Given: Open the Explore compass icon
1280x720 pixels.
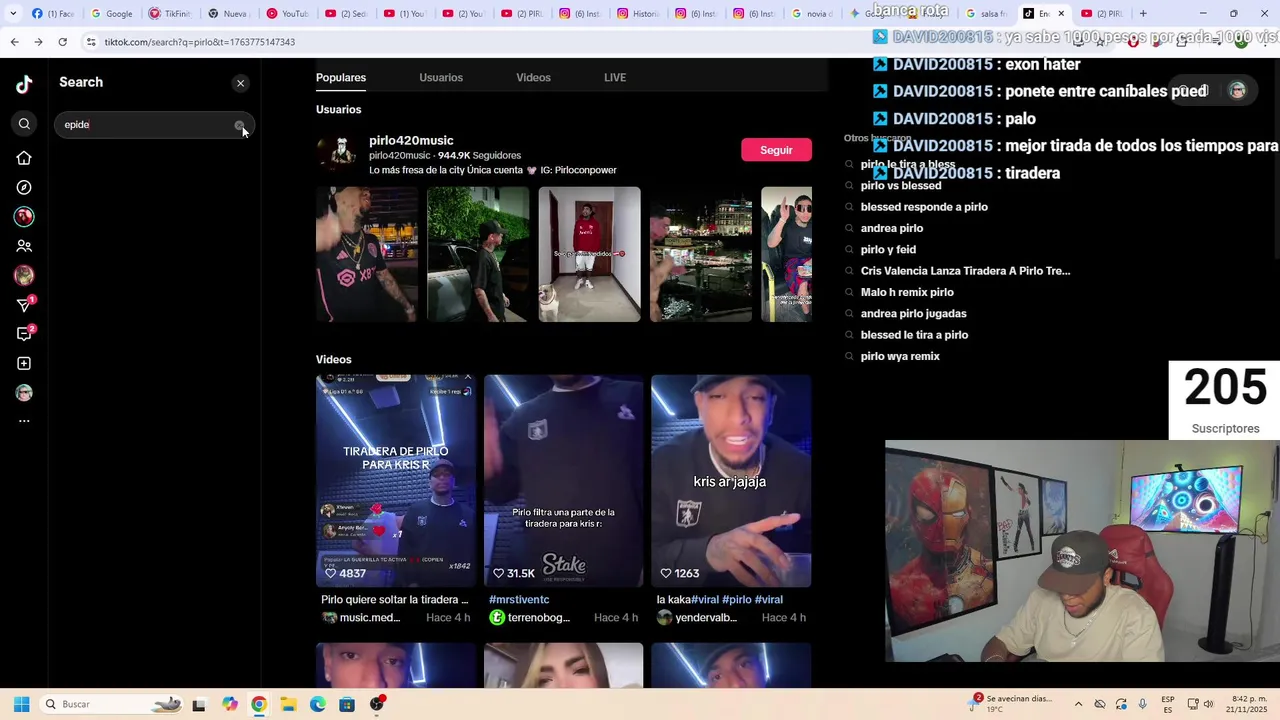Looking at the screenshot, I should (x=24, y=187).
